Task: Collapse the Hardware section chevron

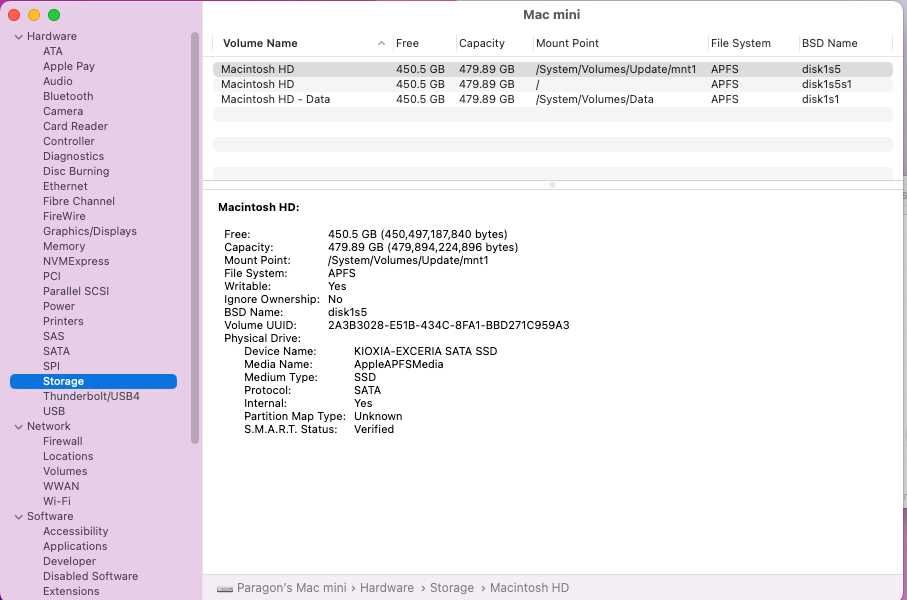Action: 19,36
